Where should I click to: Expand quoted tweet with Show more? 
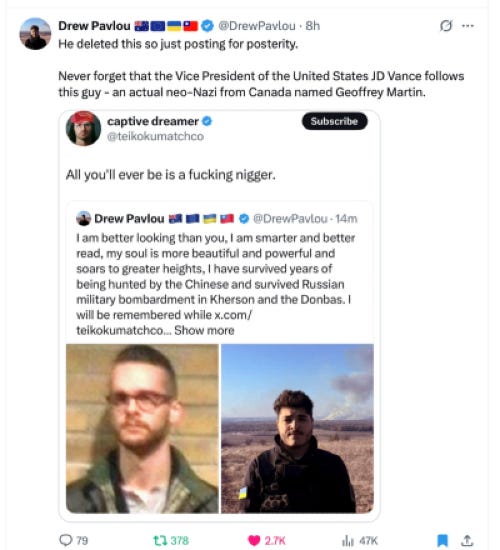tap(204, 330)
